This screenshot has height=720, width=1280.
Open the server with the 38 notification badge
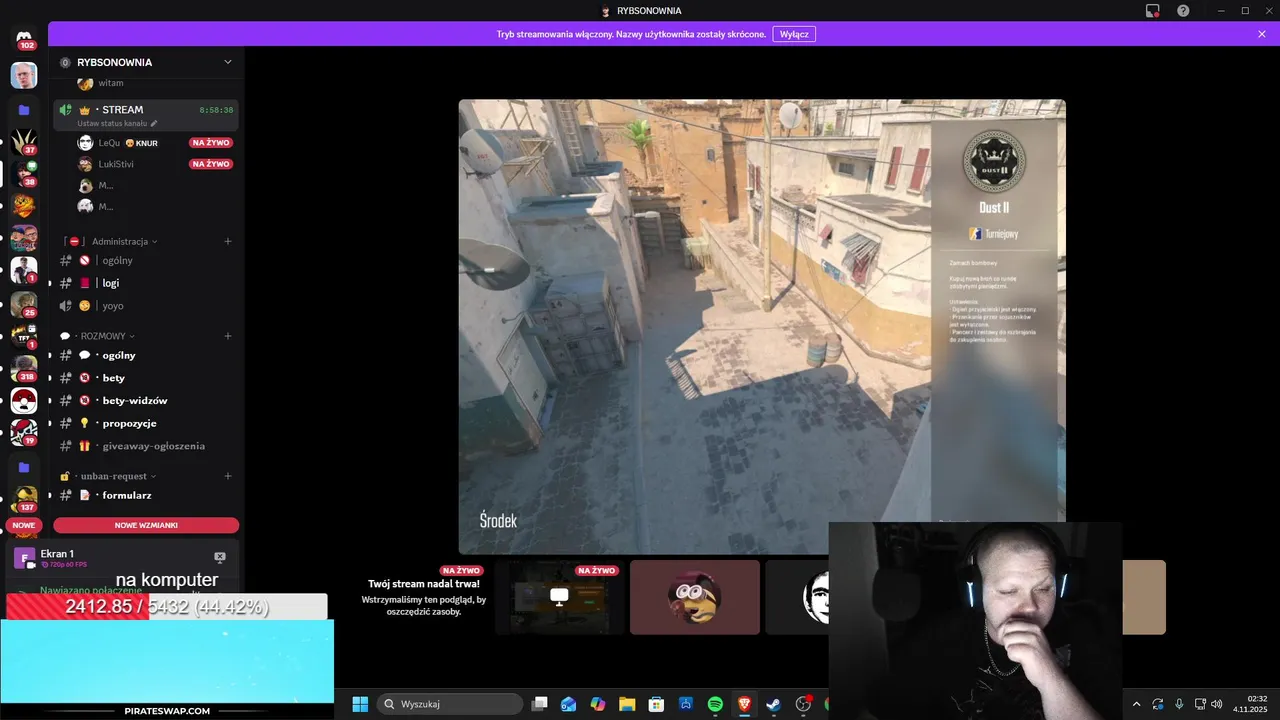tap(25, 173)
